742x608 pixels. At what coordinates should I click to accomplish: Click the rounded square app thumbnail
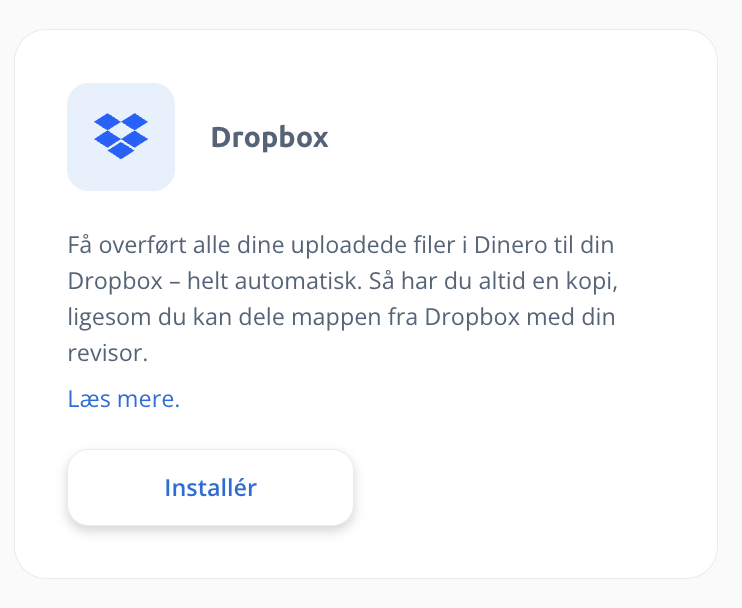[121, 137]
